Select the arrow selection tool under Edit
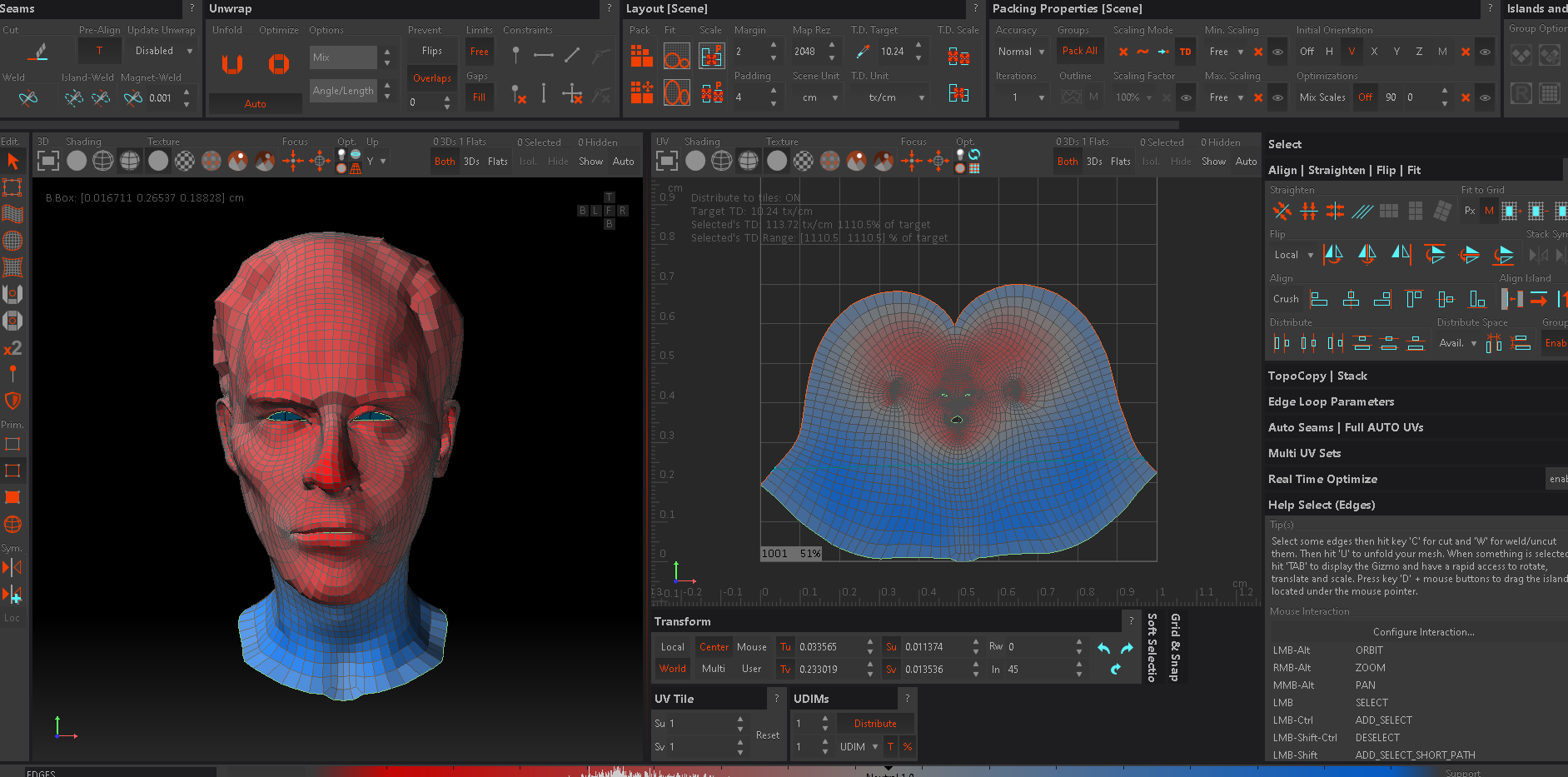Screen dimensions: 1568x777 click(x=12, y=161)
